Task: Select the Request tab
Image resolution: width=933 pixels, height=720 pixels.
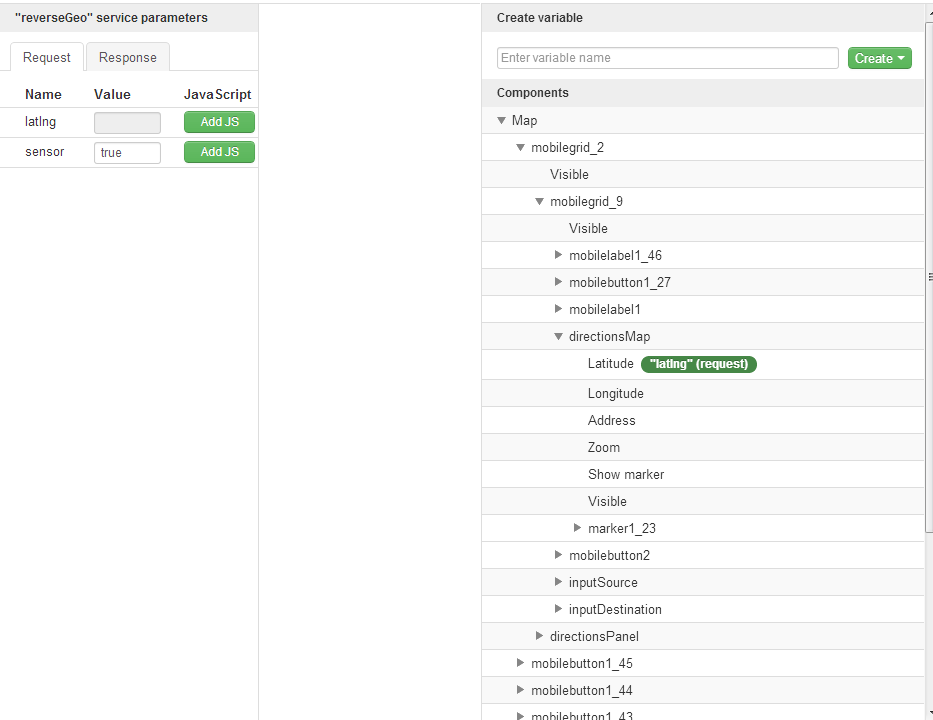Action: (x=47, y=57)
